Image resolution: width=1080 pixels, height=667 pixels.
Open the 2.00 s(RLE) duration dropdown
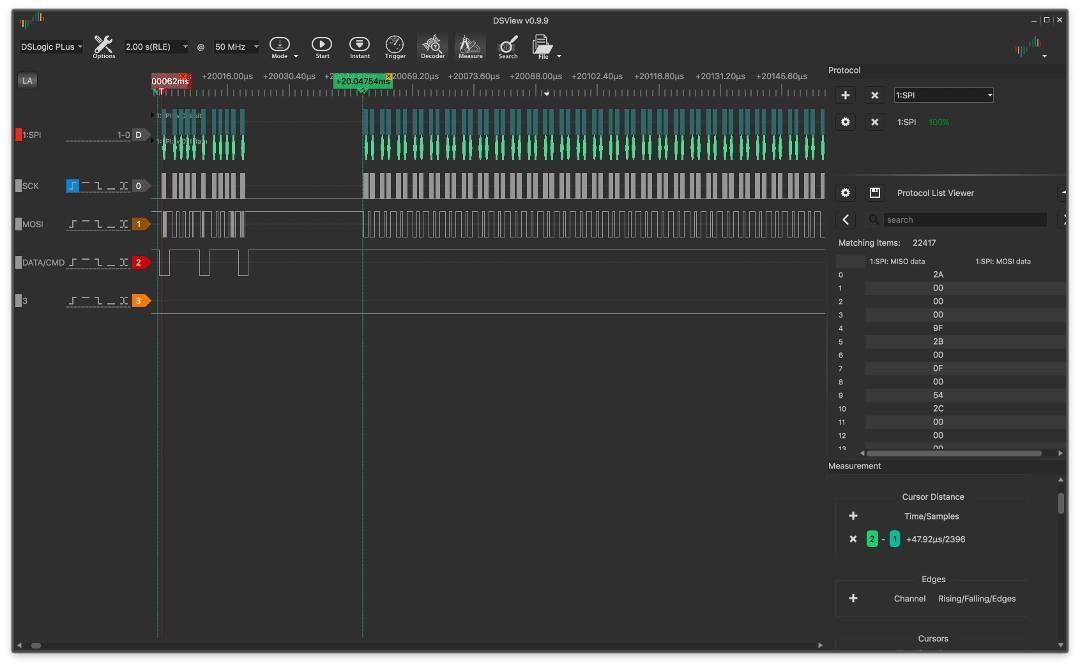[156, 47]
